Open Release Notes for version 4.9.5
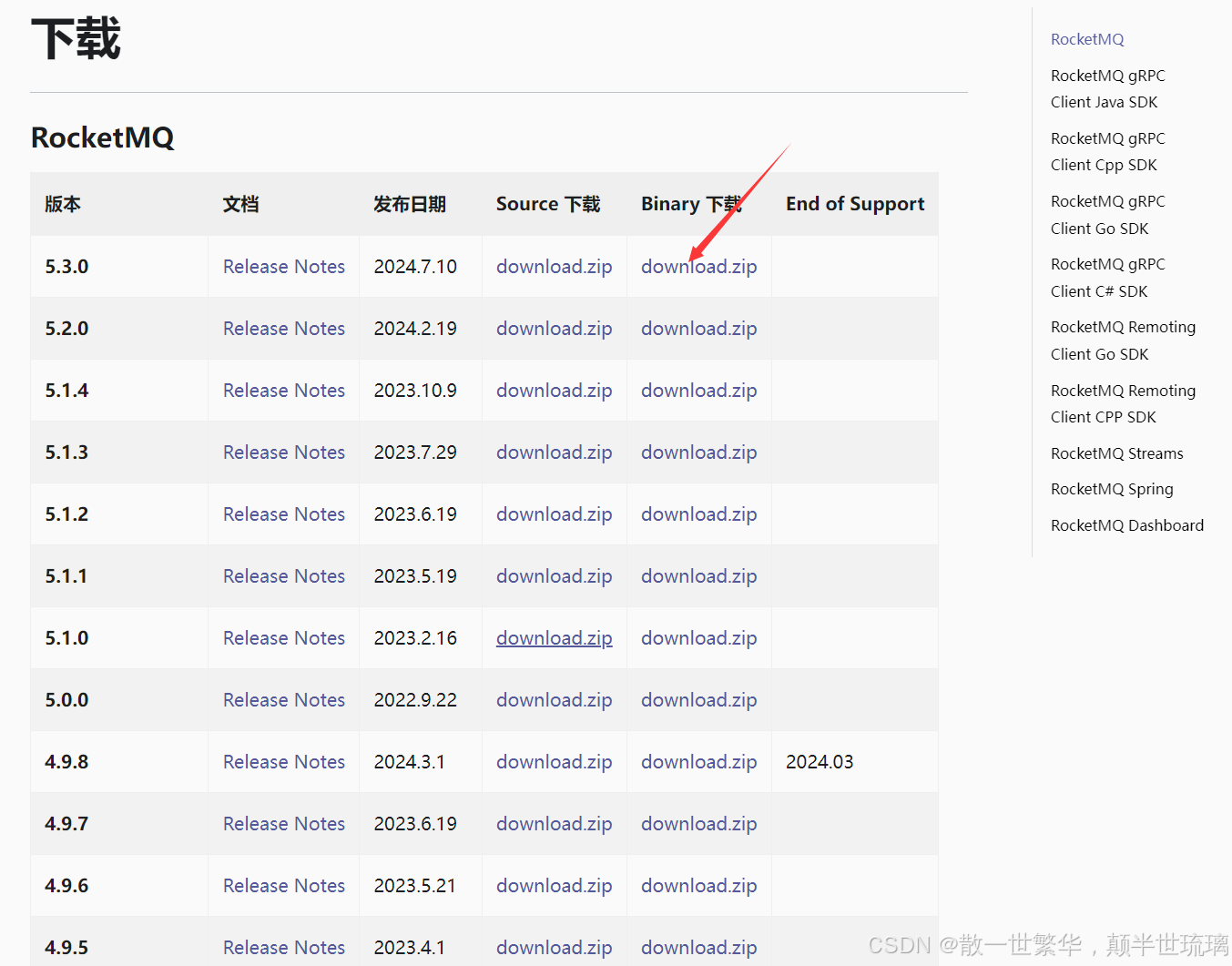 coord(284,948)
